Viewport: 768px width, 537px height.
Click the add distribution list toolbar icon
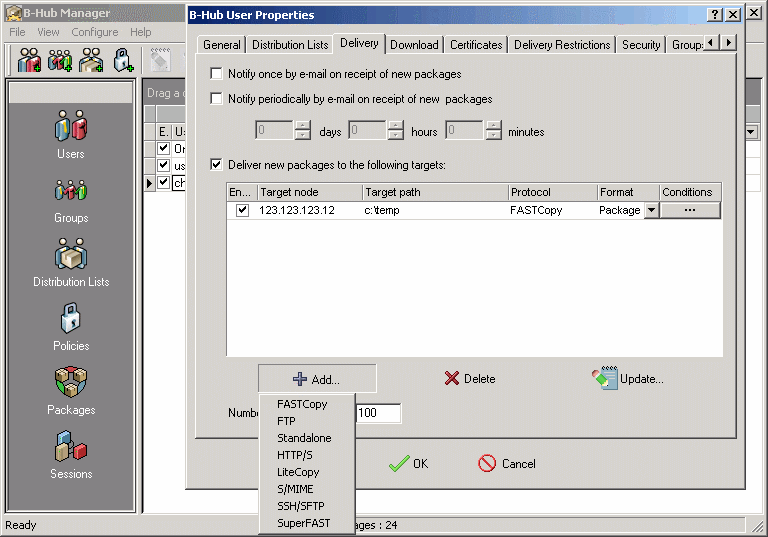pyautogui.click(x=91, y=60)
